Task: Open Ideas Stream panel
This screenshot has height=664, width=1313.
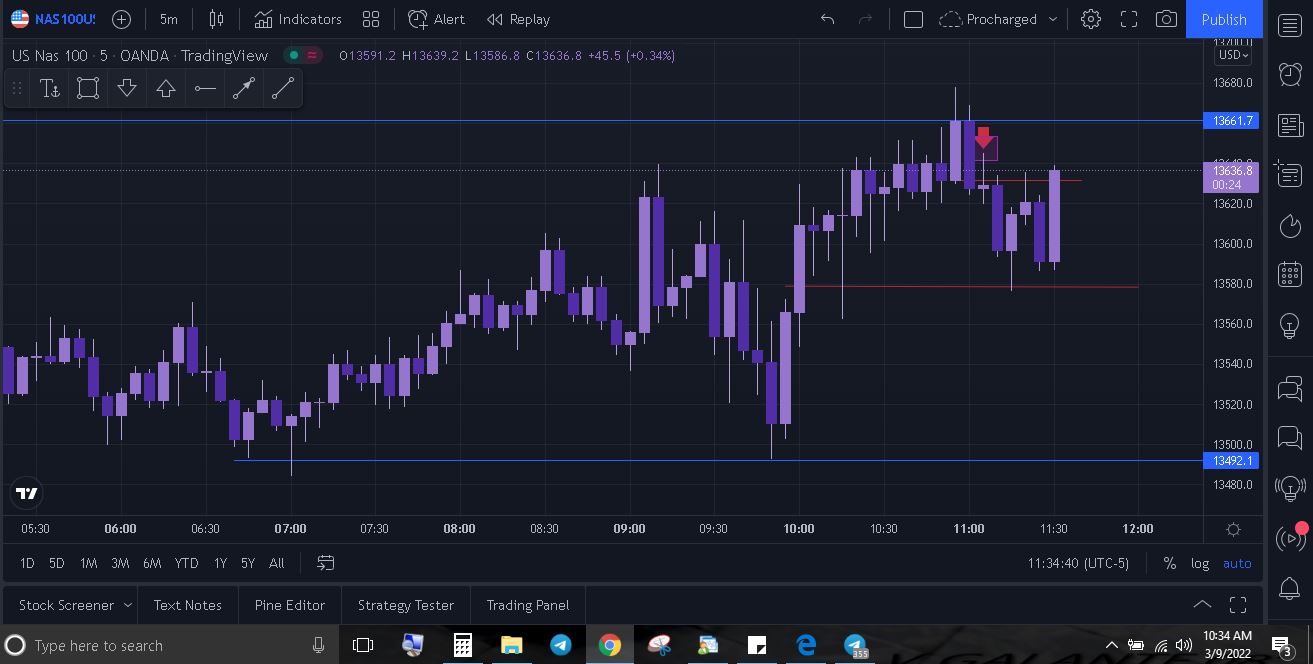Action: tap(1290, 488)
